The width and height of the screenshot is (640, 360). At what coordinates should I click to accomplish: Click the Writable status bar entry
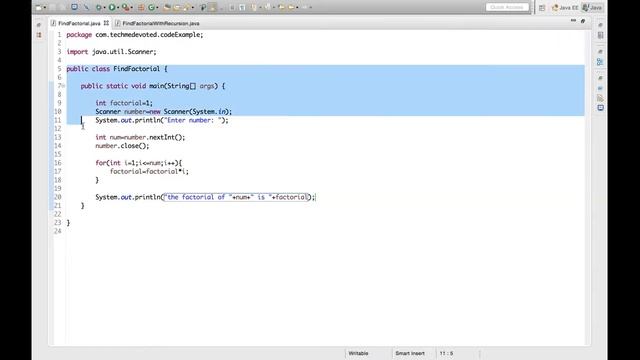(x=358, y=353)
